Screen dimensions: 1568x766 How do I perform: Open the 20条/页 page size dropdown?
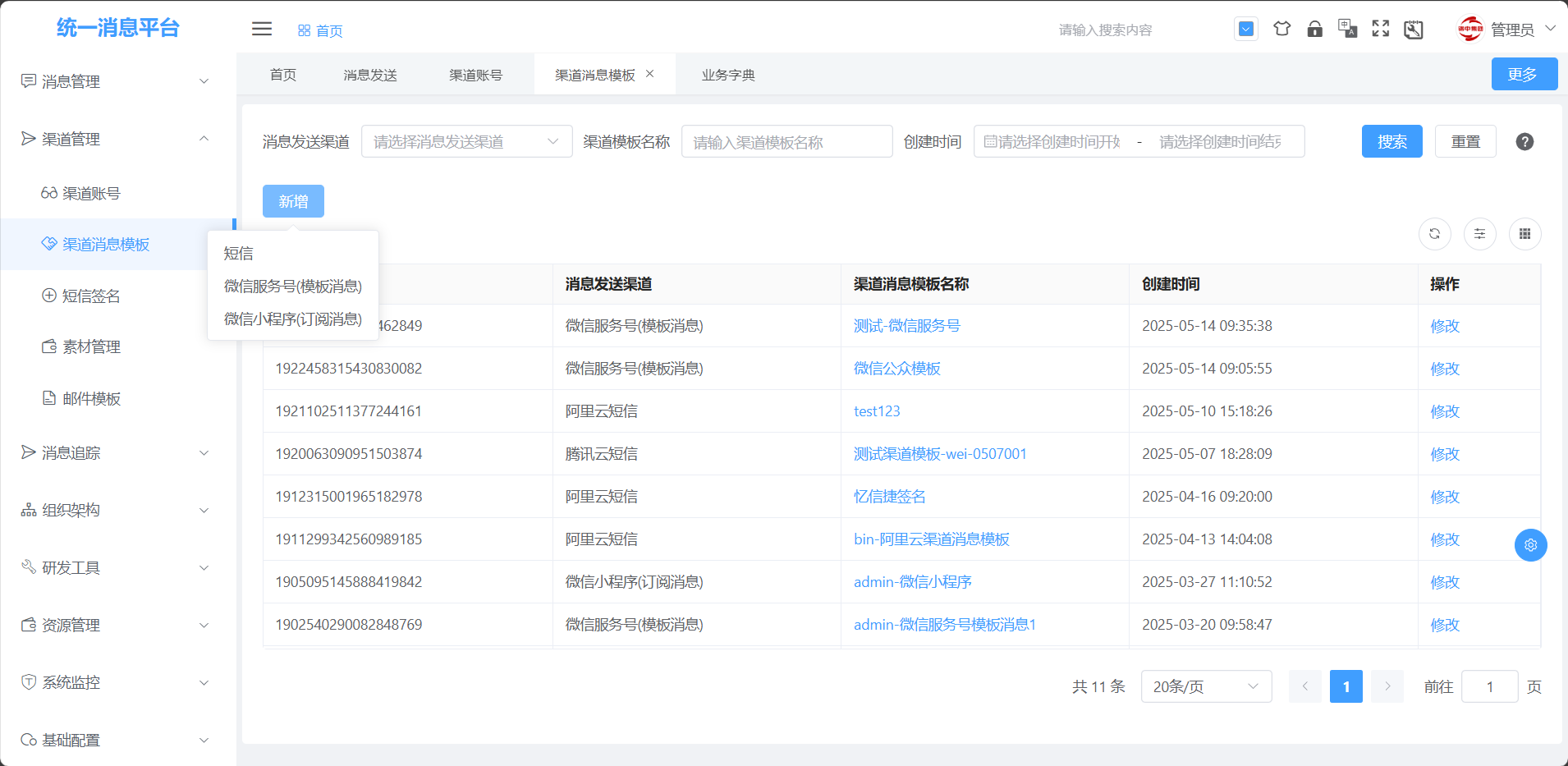[x=1206, y=686]
